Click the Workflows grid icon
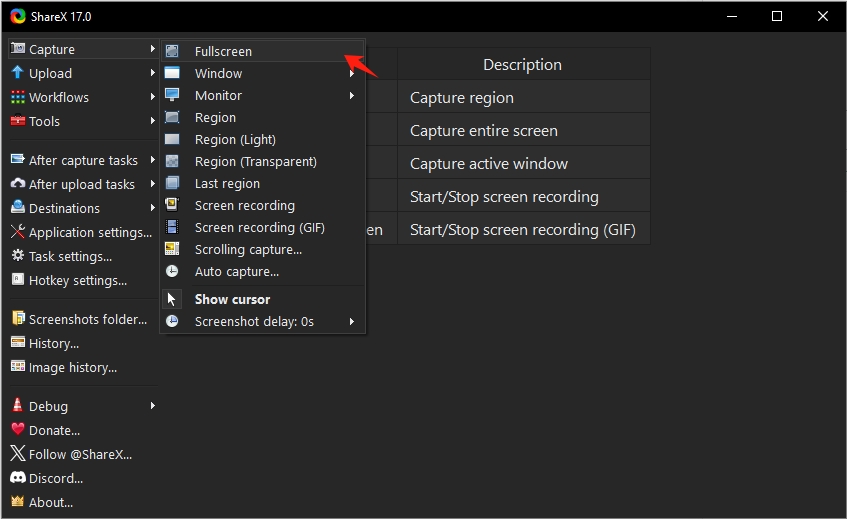 click(x=18, y=97)
